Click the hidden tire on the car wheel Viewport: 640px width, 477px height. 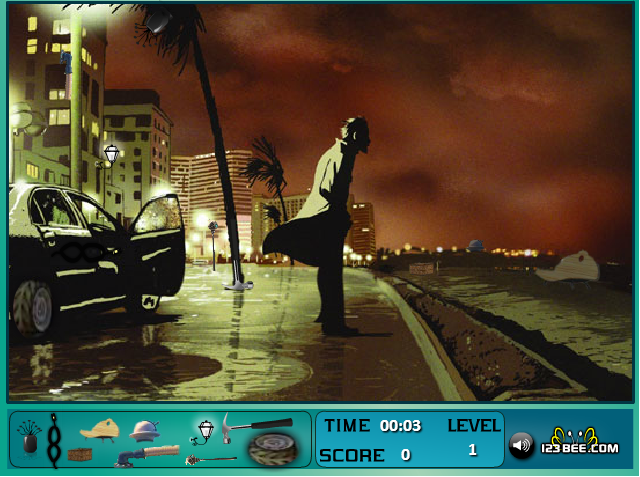click(x=33, y=307)
